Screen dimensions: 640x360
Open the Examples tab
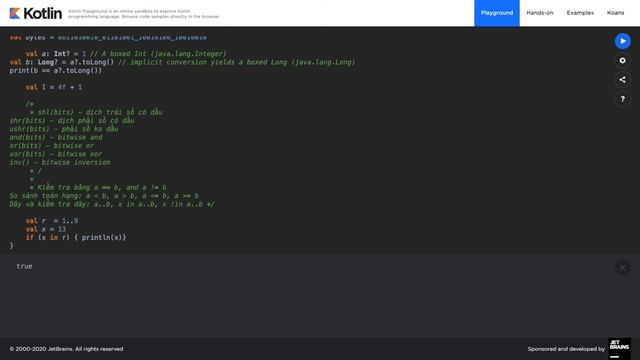[x=580, y=13]
